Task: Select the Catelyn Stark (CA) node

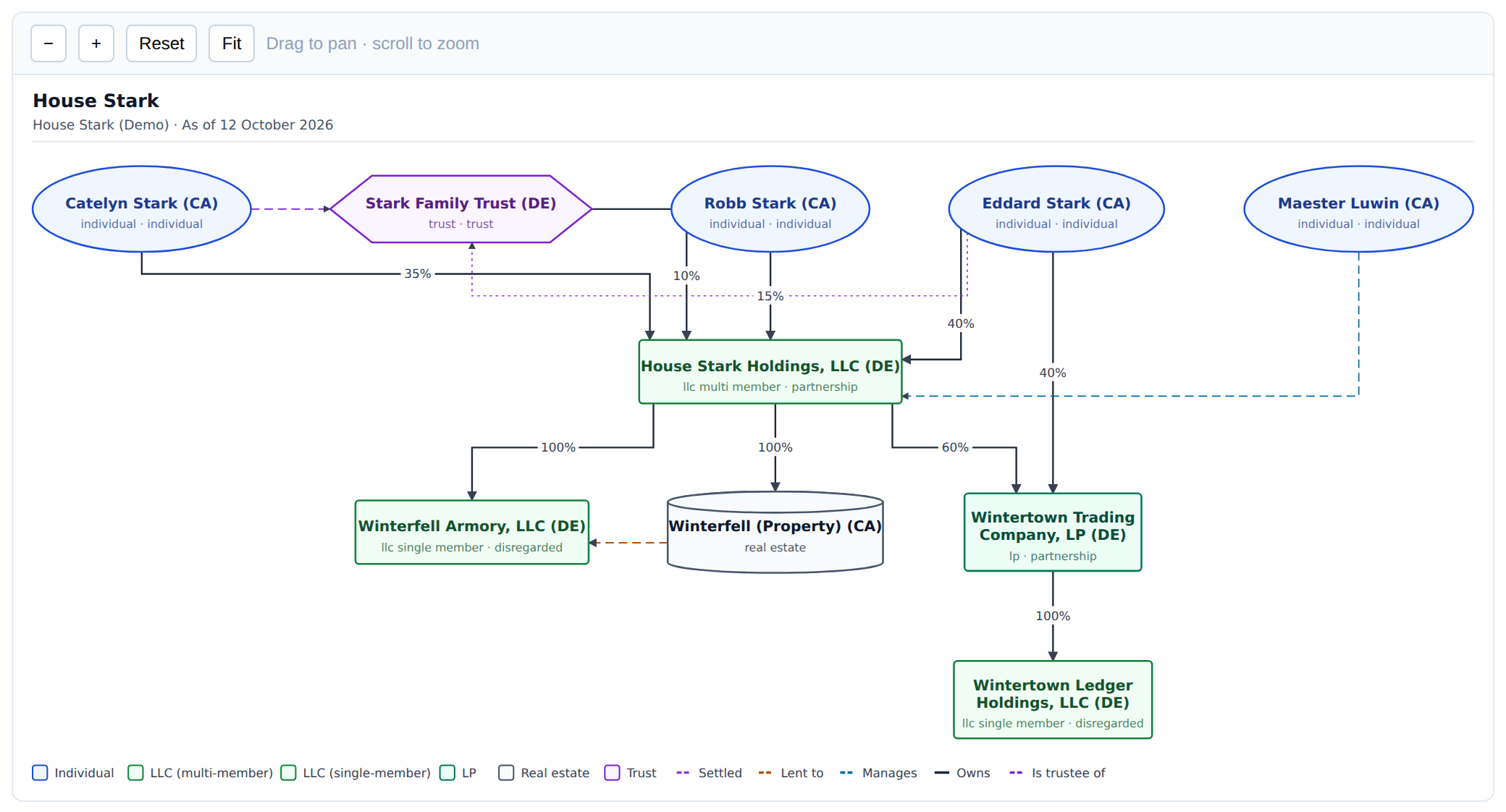Action: tap(142, 209)
